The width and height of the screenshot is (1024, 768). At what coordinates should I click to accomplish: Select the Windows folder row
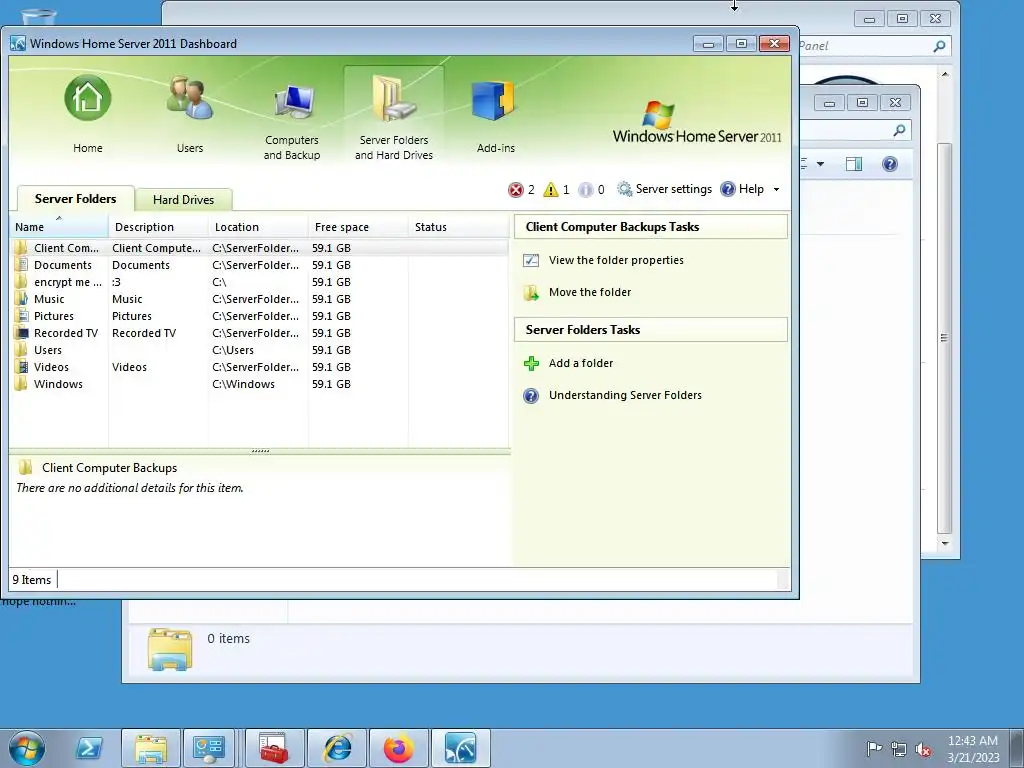coord(259,384)
